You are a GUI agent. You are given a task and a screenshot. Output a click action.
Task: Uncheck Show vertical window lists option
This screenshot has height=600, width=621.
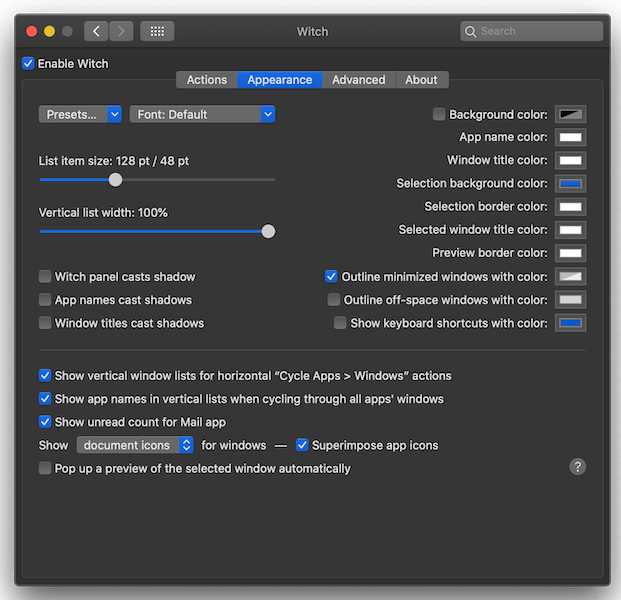click(x=45, y=375)
